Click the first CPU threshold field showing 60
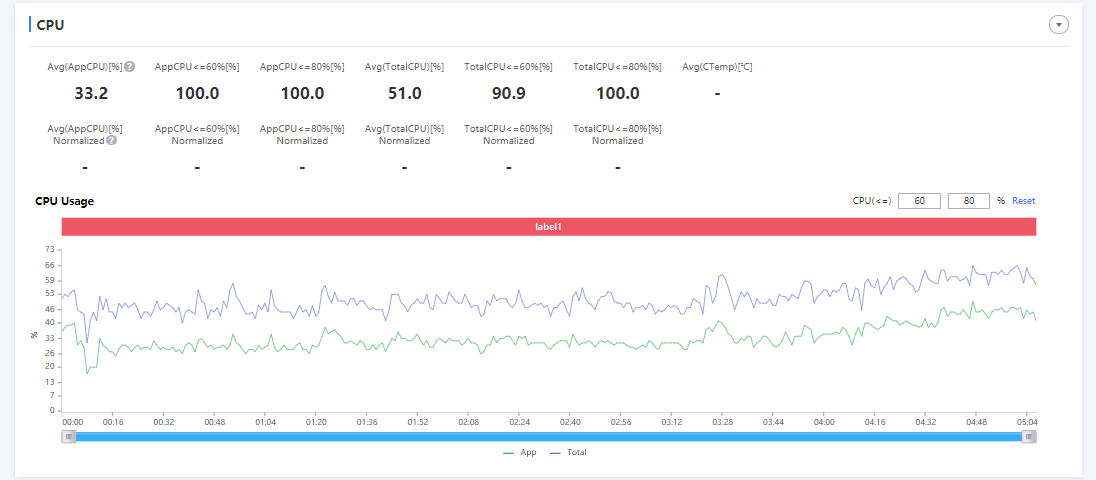 919,201
